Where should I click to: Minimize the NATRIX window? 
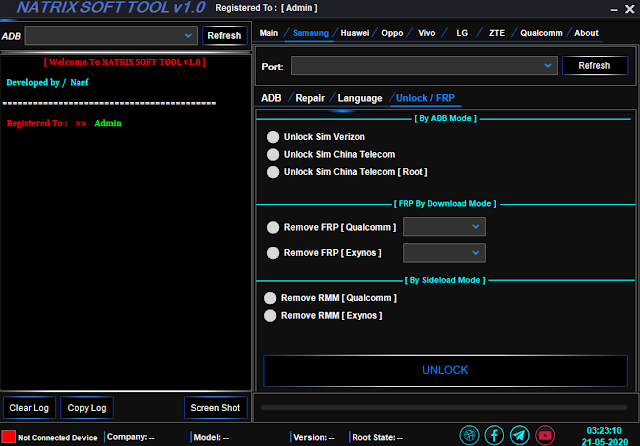(614, 9)
